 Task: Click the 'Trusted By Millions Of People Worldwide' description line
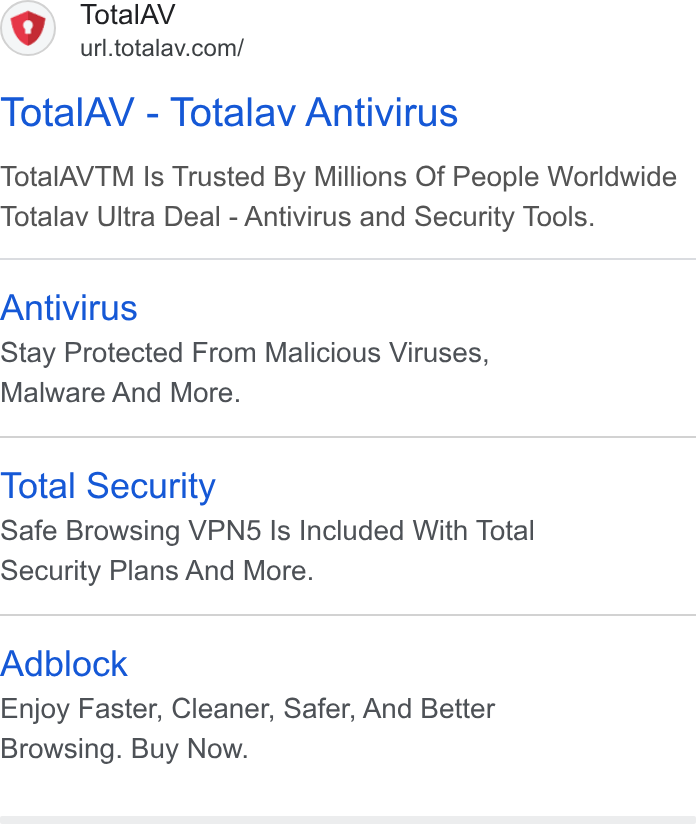click(x=339, y=177)
